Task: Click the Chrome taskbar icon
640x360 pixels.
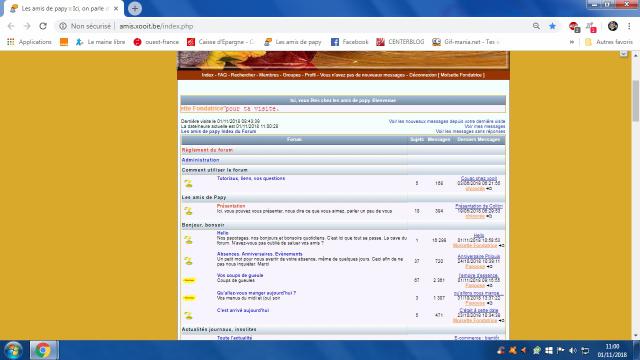Action: click(x=43, y=350)
